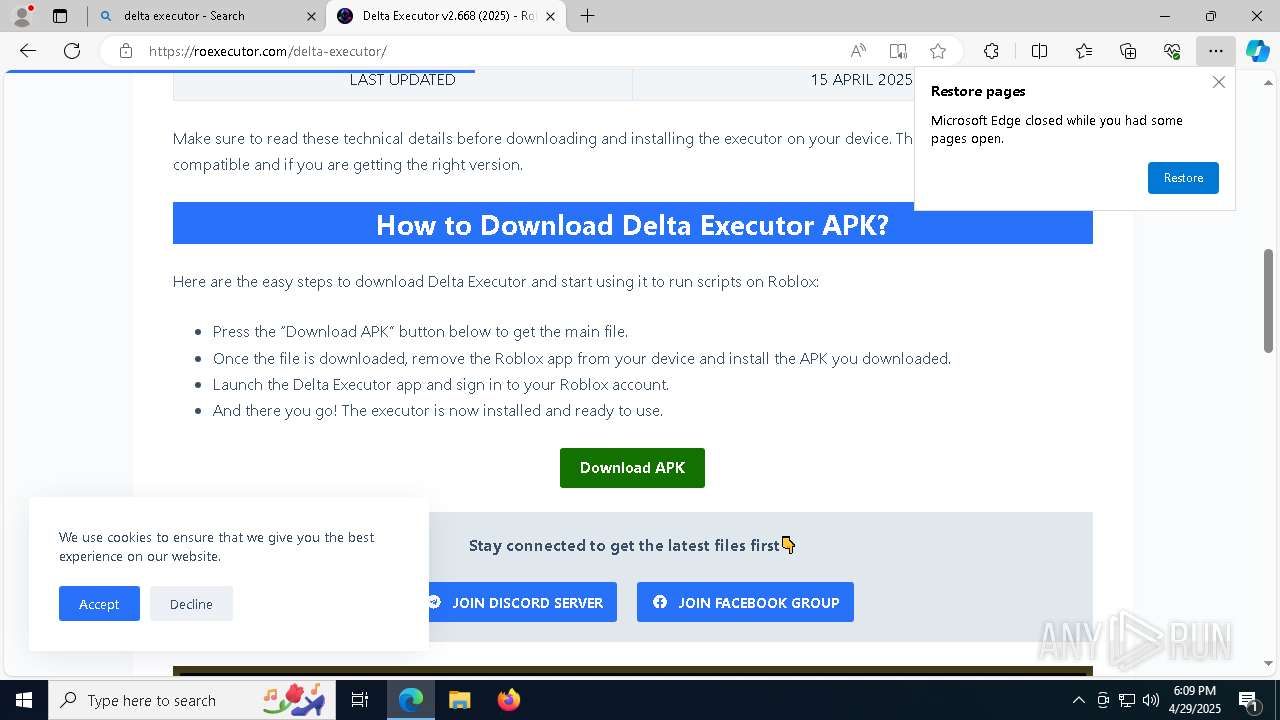Toggle split screen view
This screenshot has width=1280, height=720.
[x=1039, y=51]
